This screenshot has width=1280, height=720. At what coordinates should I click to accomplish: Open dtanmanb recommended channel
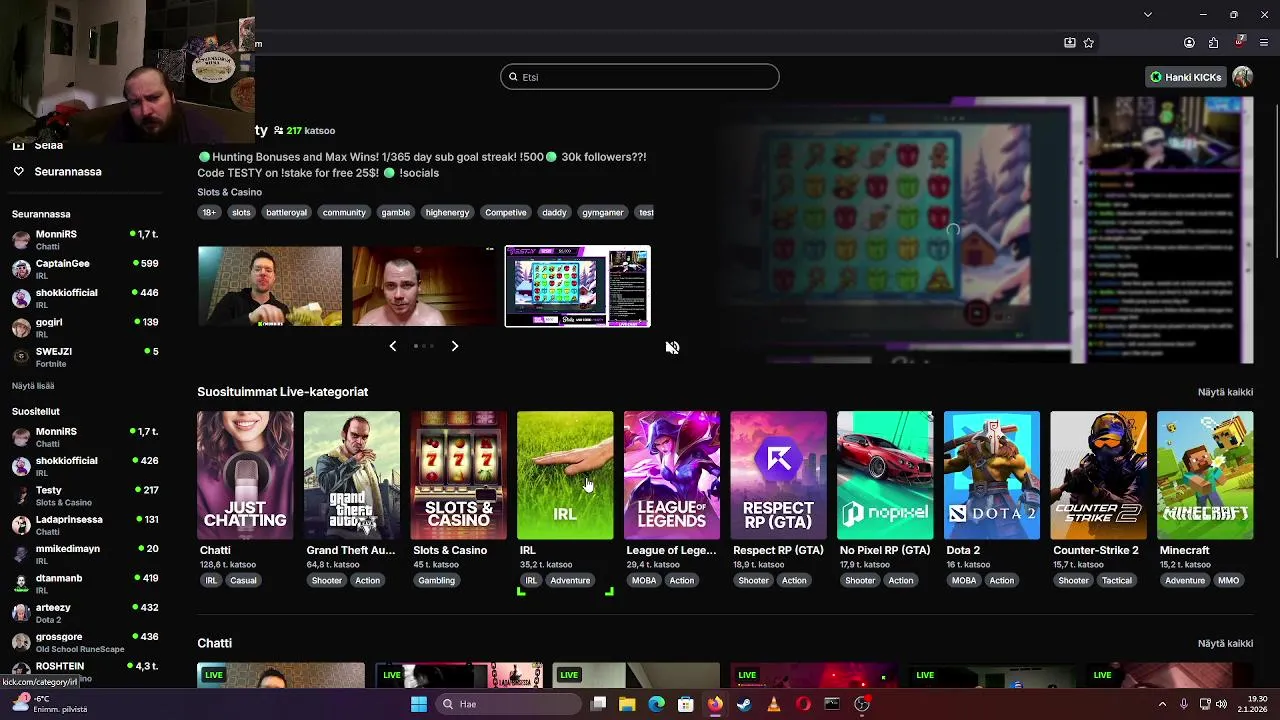pyautogui.click(x=84, y=583)
